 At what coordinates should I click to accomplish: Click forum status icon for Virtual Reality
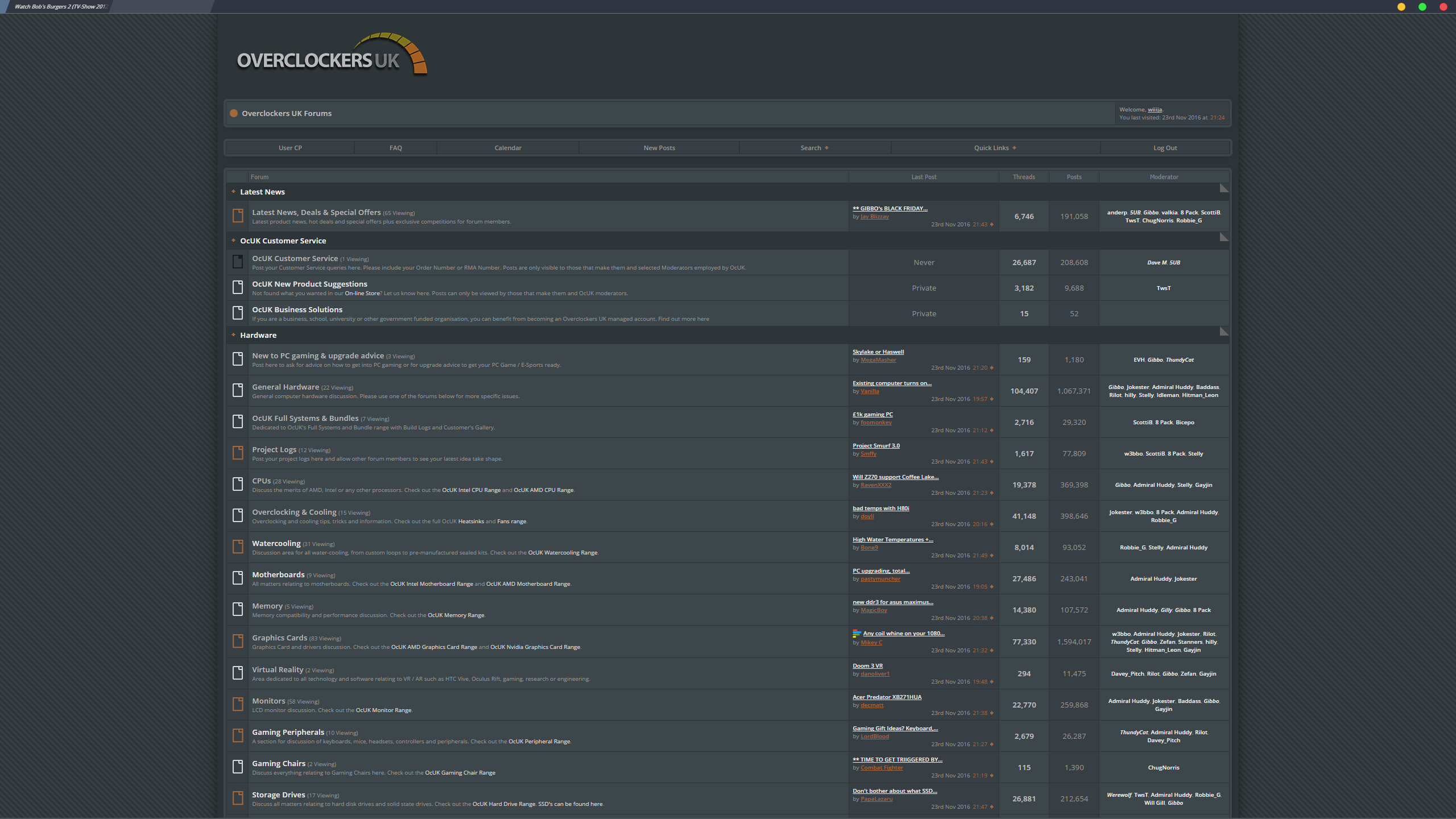(x=238, y=673)
